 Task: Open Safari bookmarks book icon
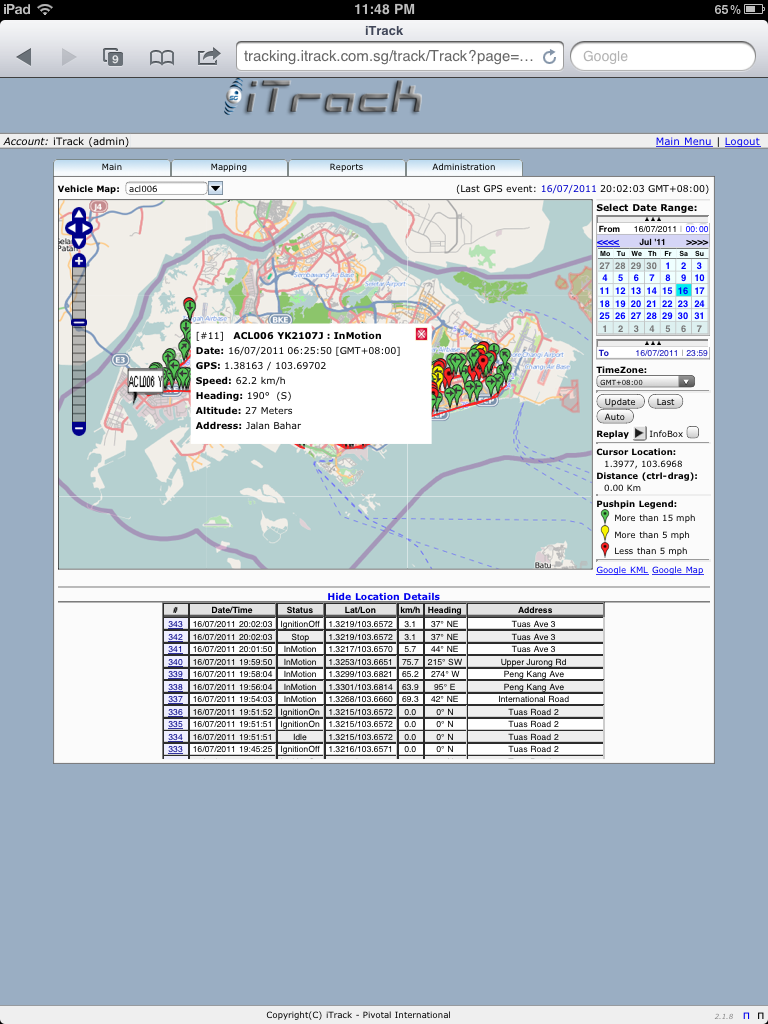(x=162, y=57)
